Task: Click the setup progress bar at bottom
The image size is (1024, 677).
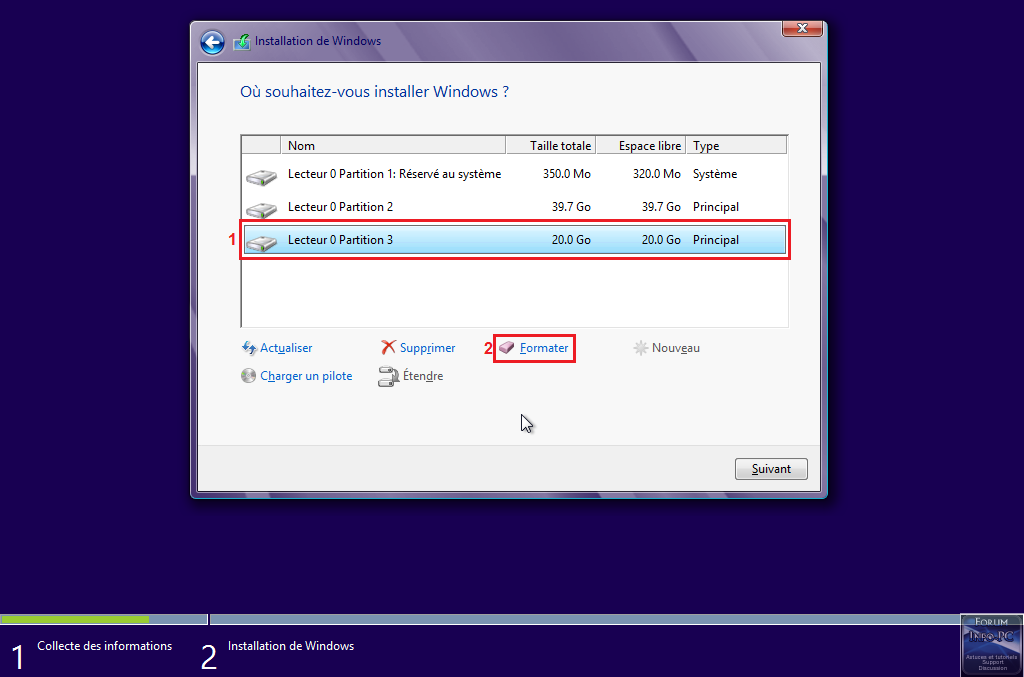Action: click(480, 619)
